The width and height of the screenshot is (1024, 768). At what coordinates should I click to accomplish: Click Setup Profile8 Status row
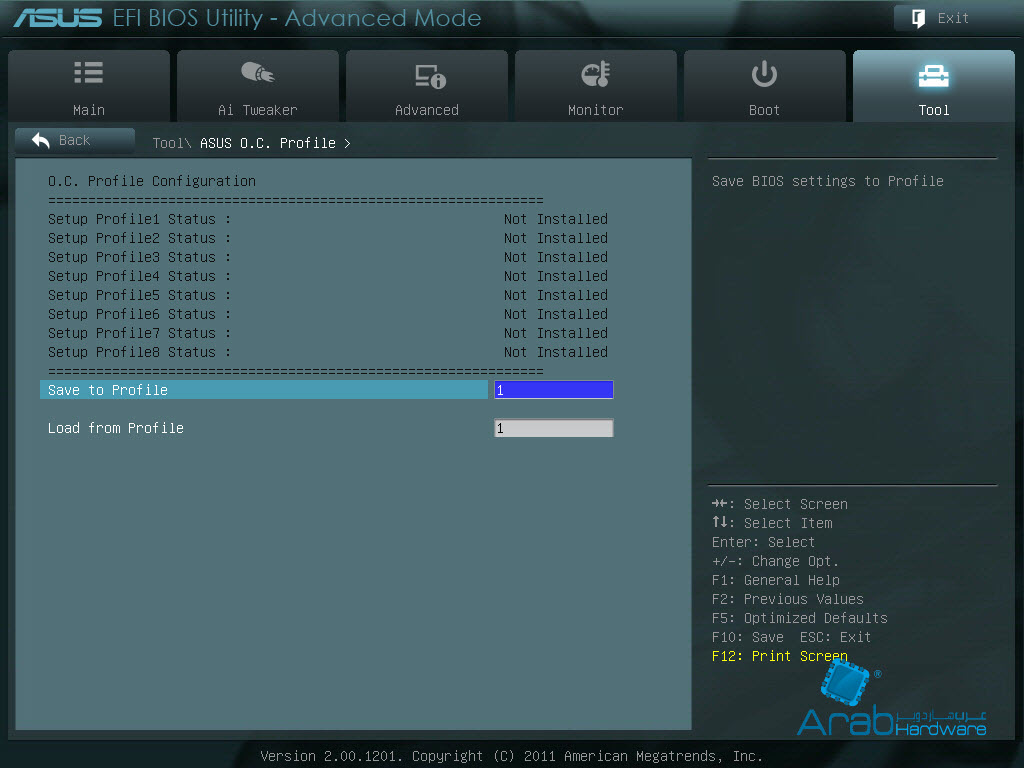328,352
